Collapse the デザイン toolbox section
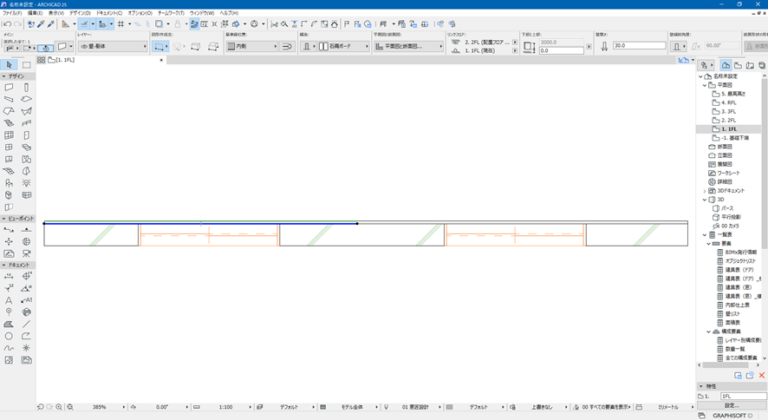768x420 pixels. point(4,76)
